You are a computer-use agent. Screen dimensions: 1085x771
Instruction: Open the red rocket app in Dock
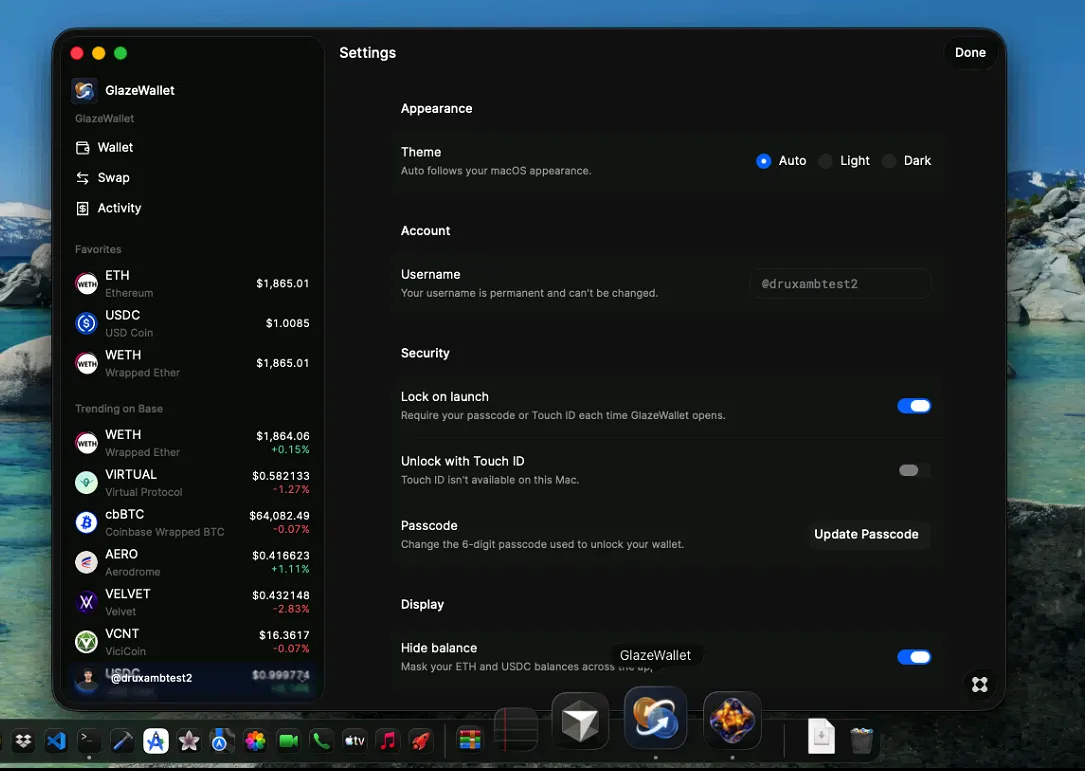[421, 741]
